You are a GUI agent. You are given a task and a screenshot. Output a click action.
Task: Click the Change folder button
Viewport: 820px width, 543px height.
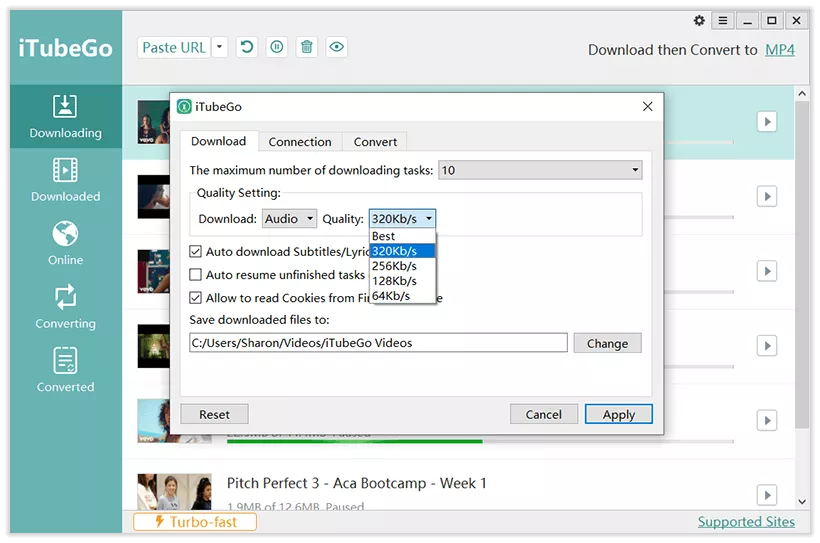pos(607,343)
